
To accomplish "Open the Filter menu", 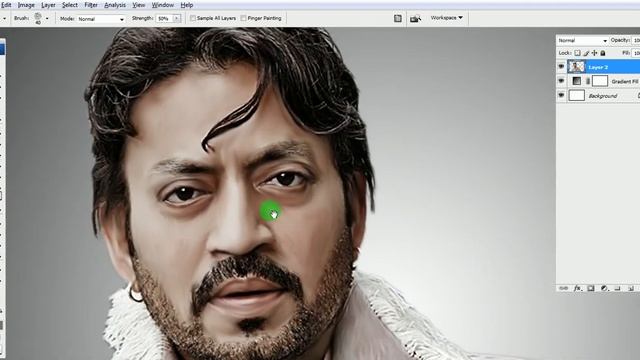I will click(91, 5).
